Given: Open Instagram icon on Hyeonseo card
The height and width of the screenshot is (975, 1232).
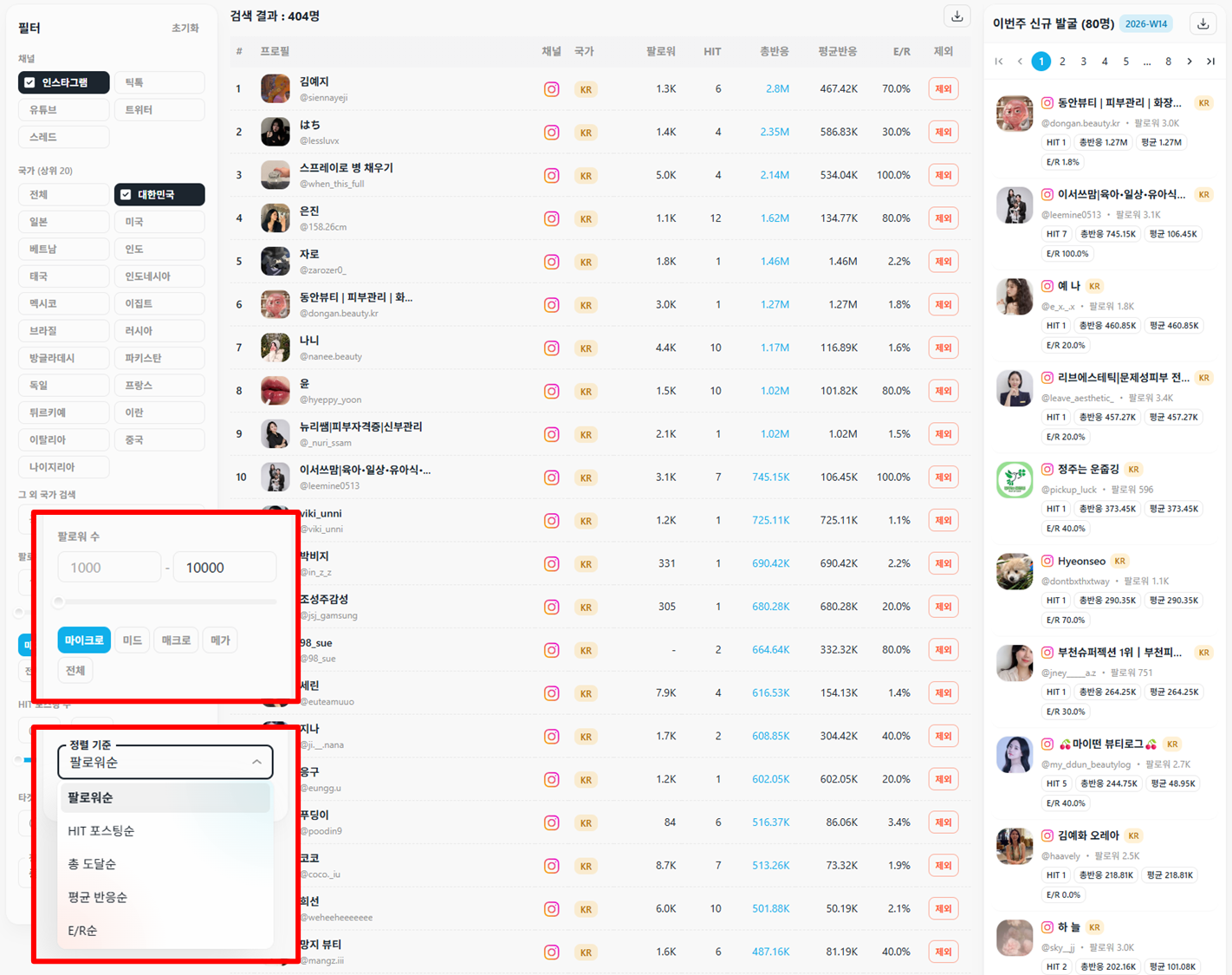Looking at the screenshot, I should pos(1047,561).
